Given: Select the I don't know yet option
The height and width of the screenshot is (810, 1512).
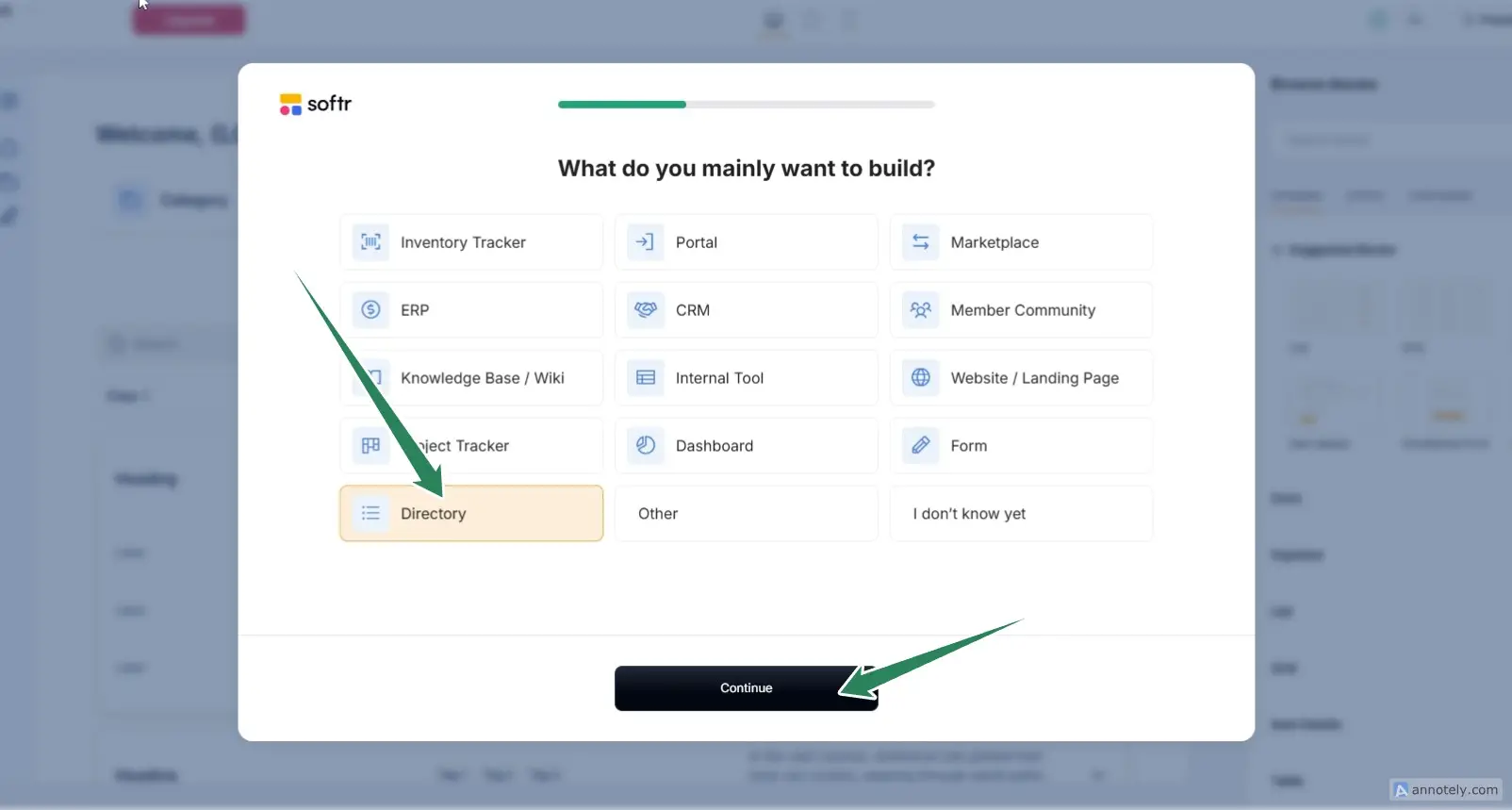Looking at the screenshot, I should tap(1021, 514).
